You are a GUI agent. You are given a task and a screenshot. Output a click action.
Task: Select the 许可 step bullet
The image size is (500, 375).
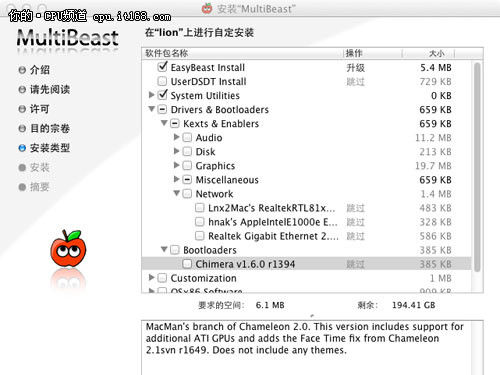point(22,109)
